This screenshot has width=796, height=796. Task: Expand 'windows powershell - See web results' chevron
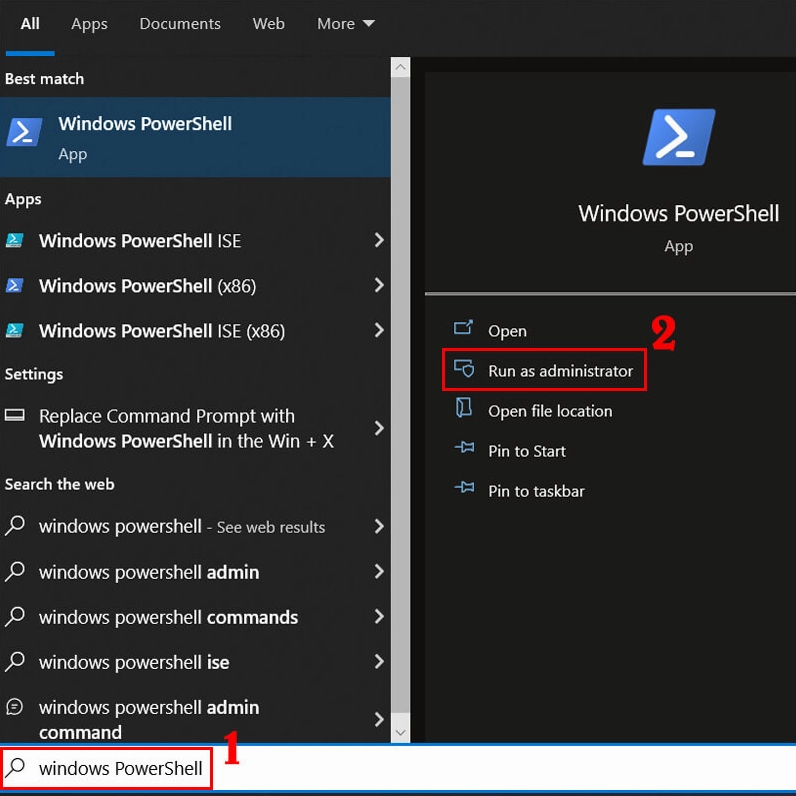click(379, 526)
